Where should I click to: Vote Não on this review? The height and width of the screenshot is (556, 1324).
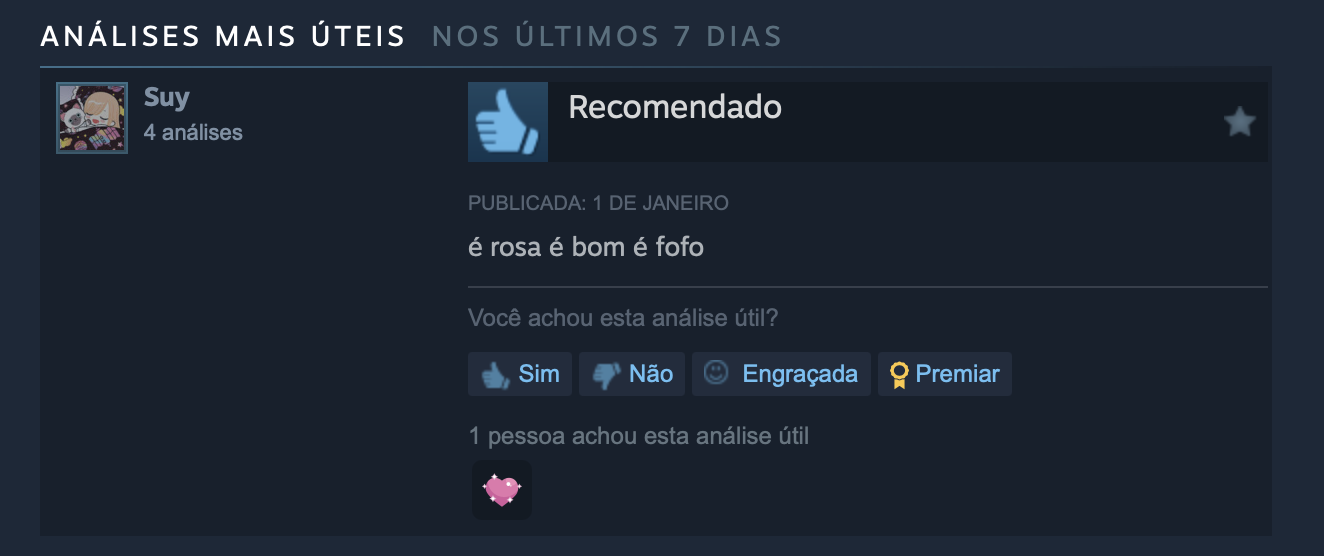[x=632, y=374]
